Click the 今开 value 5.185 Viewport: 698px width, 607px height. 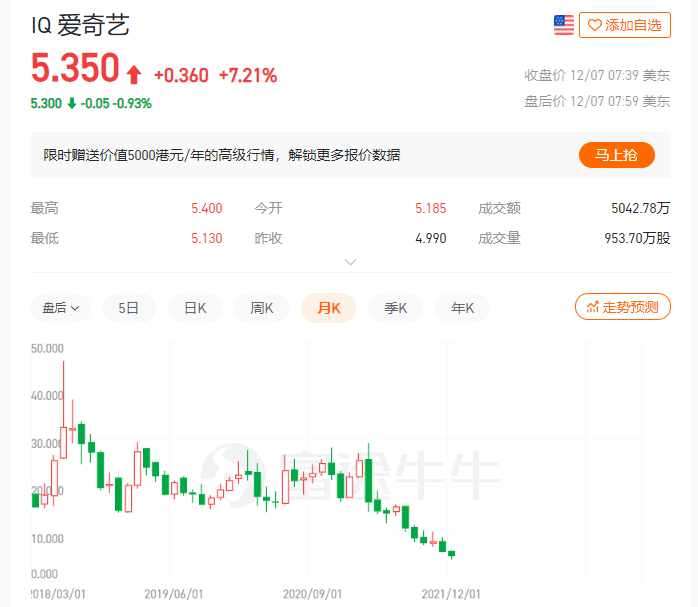click(x=430, y=208)
